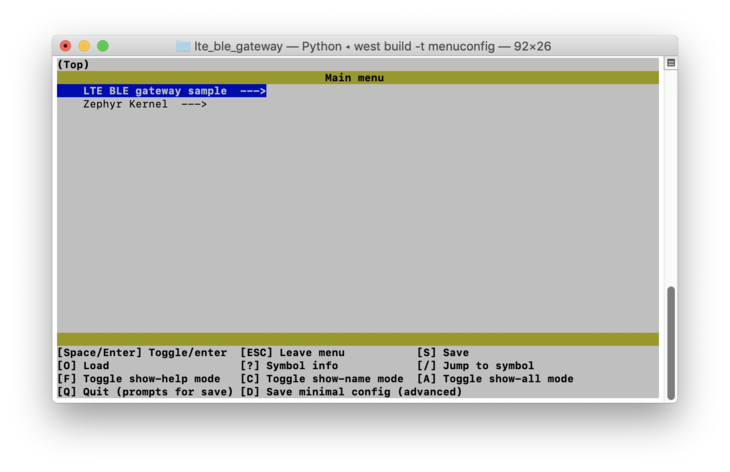Click the folder icon in the title bar
Image resolution: width=730 pixels, height=472 pixels.
click(x=183, y=46)
